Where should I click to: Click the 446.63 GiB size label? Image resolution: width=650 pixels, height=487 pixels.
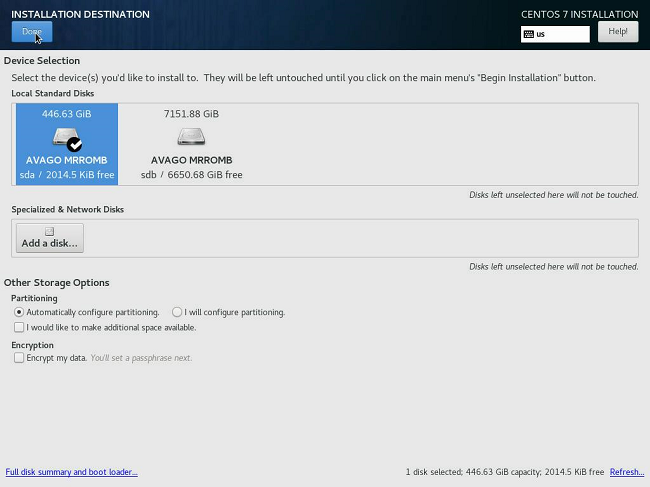pos(66,114)
